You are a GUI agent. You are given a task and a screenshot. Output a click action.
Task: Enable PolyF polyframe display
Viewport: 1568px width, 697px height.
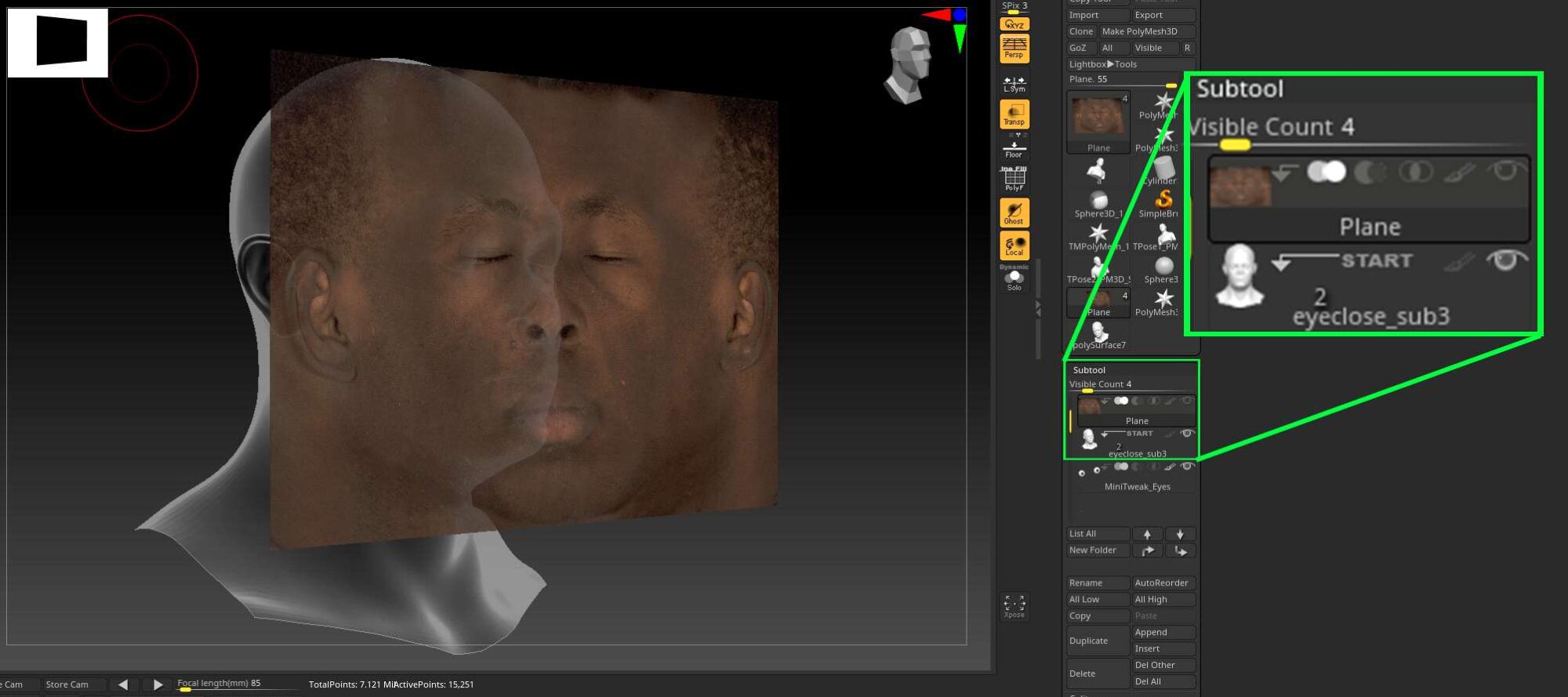pyautogui.click(x=1014, y=180)
